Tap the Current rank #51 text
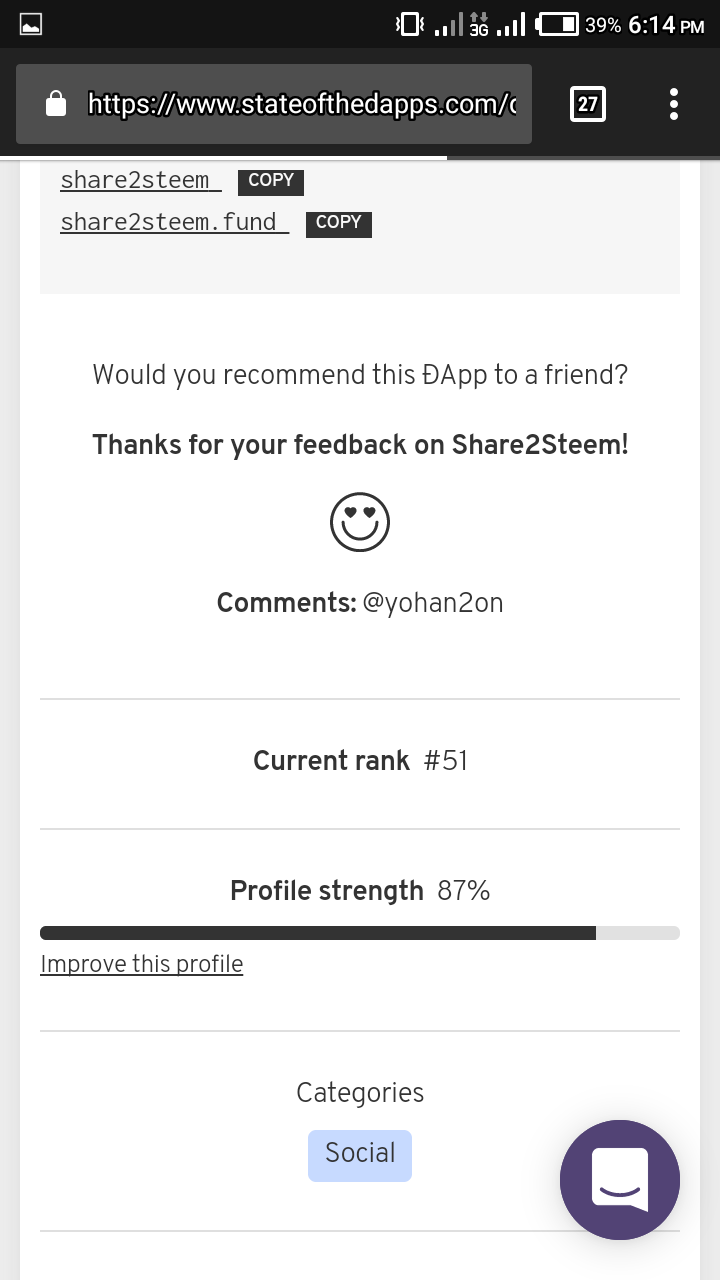The width and height of the screenshot is (720, 1280). pos(360,761)
